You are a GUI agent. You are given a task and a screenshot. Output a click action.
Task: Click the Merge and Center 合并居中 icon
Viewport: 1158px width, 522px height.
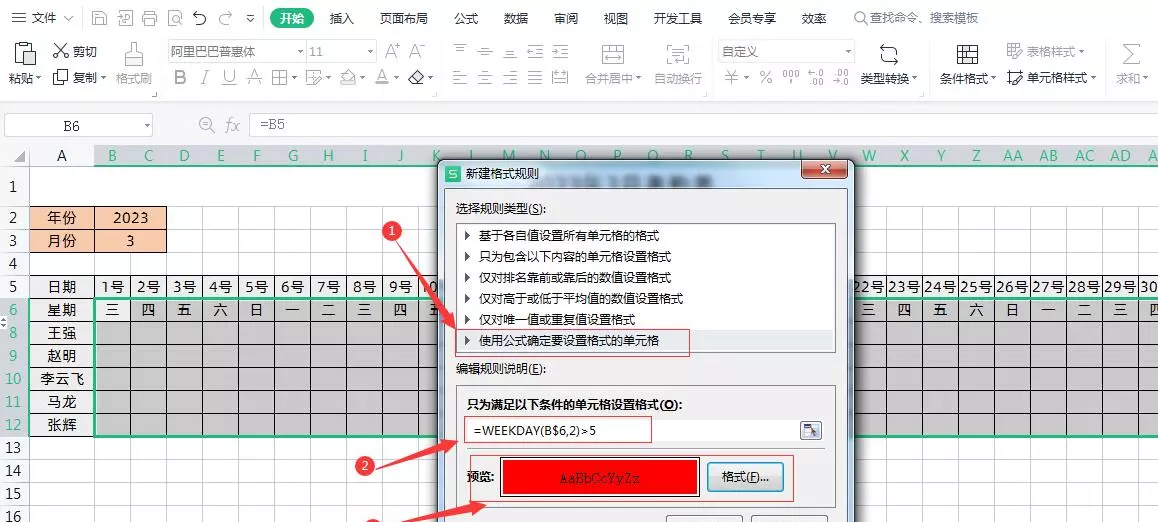[x=612, y=54]
